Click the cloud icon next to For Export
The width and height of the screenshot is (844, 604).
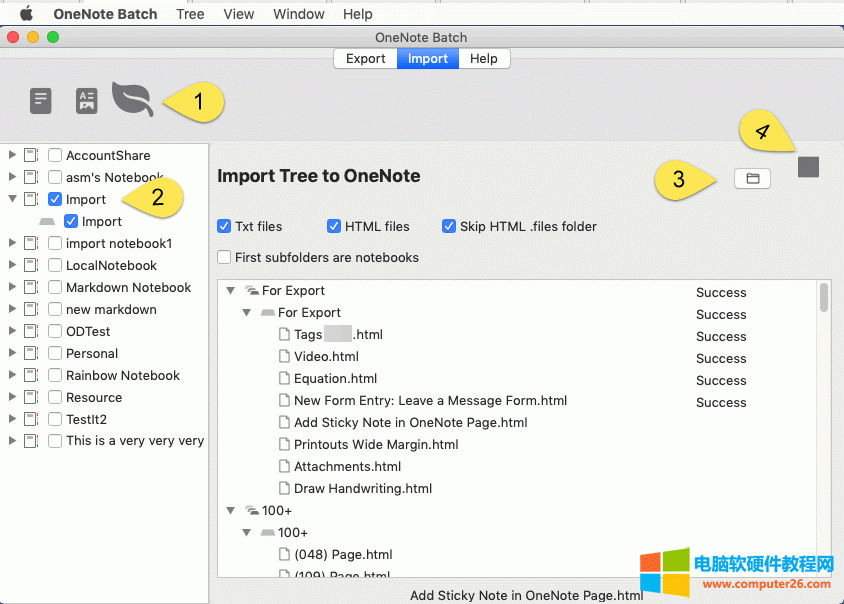pyautogui.click(x=248, y=291)
